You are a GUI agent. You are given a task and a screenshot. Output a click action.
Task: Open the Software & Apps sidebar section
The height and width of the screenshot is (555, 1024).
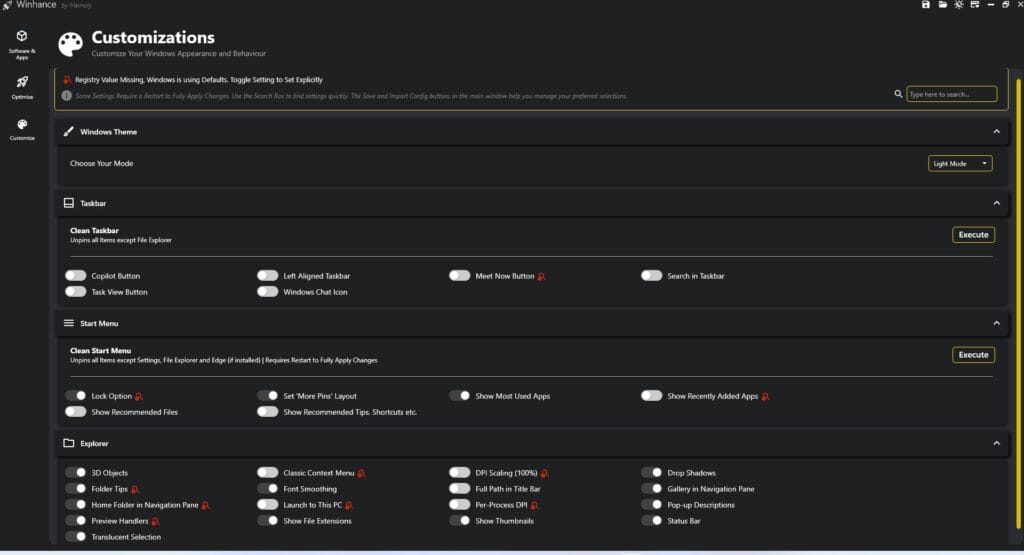pyautogui.click(x=22, y=40)
